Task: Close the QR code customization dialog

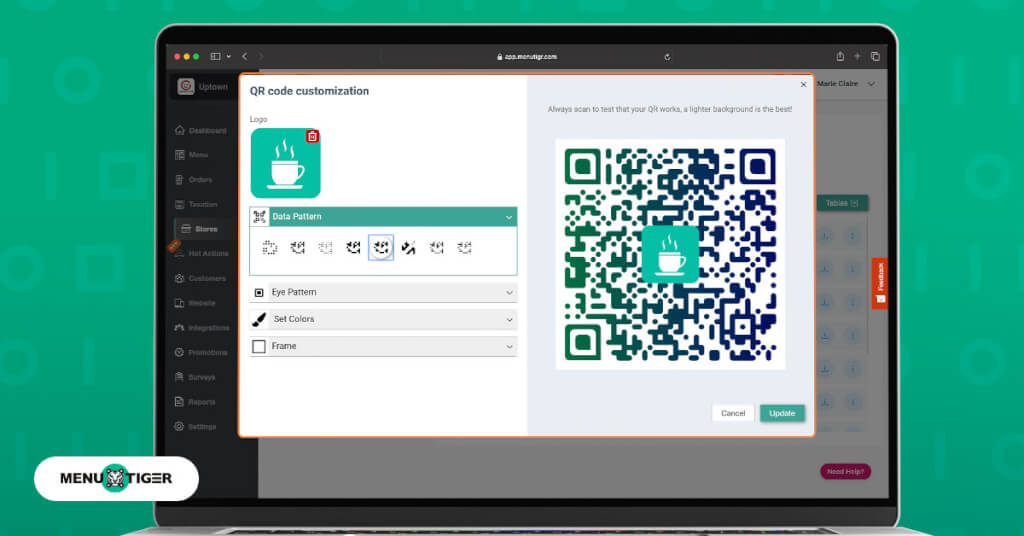Action: coord(803,84)
